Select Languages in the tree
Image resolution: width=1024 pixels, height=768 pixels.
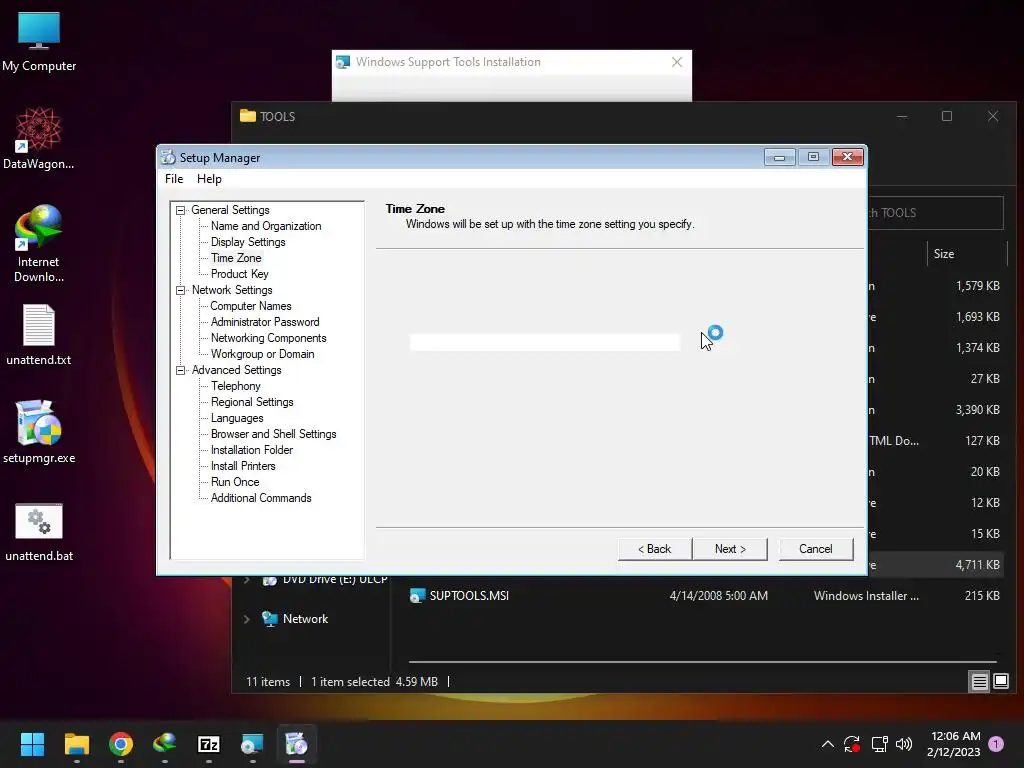[237, 418]
